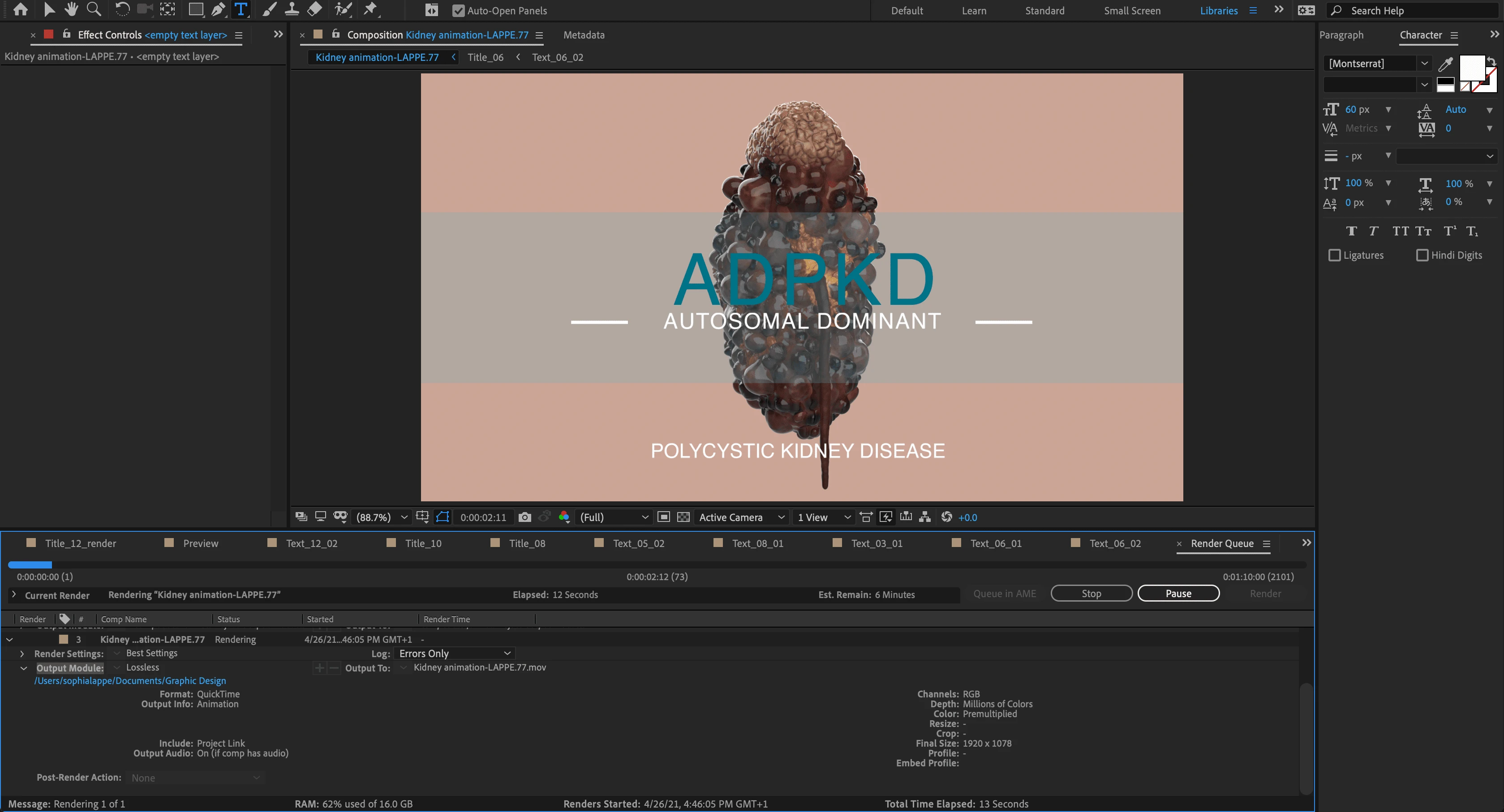Switch to the Paragraph panel tab
This screenshot has width=1504, height=812.
[x=1341, y=35]
